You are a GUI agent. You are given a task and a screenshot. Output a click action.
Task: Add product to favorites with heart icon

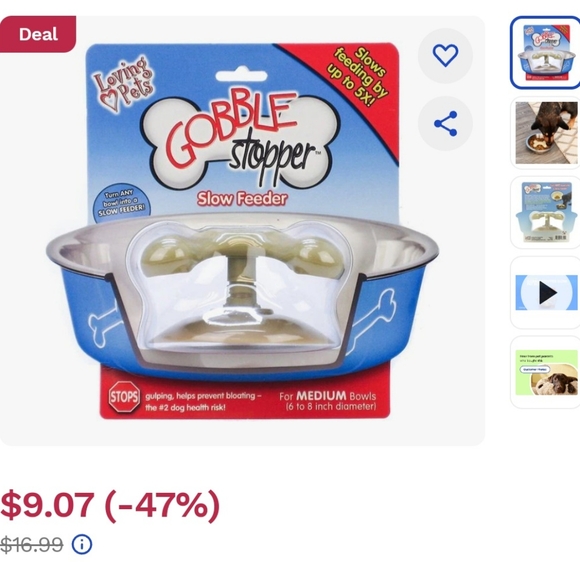coord(445,55)
